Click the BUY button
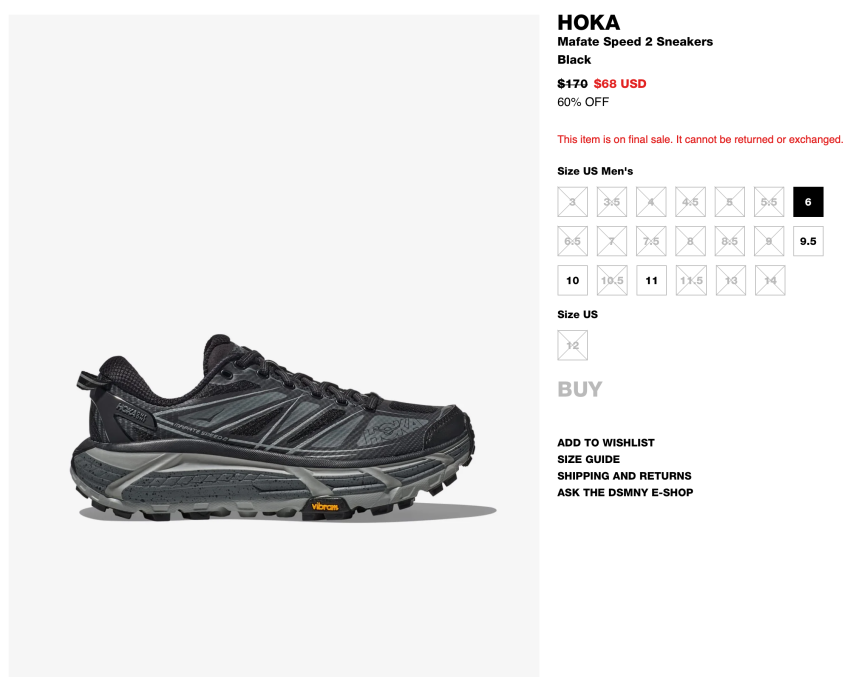 click(579, 389)
